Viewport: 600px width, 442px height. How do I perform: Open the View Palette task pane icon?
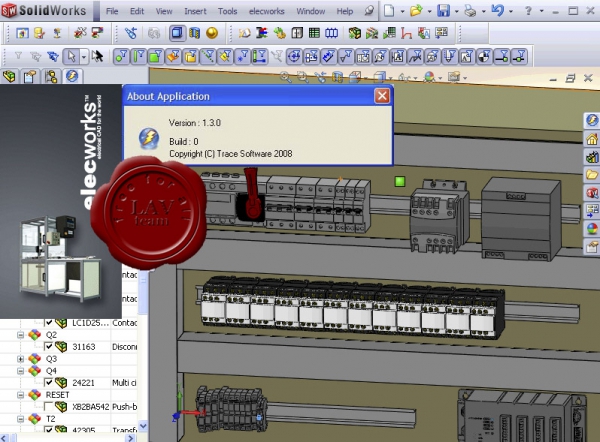coord(592,211)
